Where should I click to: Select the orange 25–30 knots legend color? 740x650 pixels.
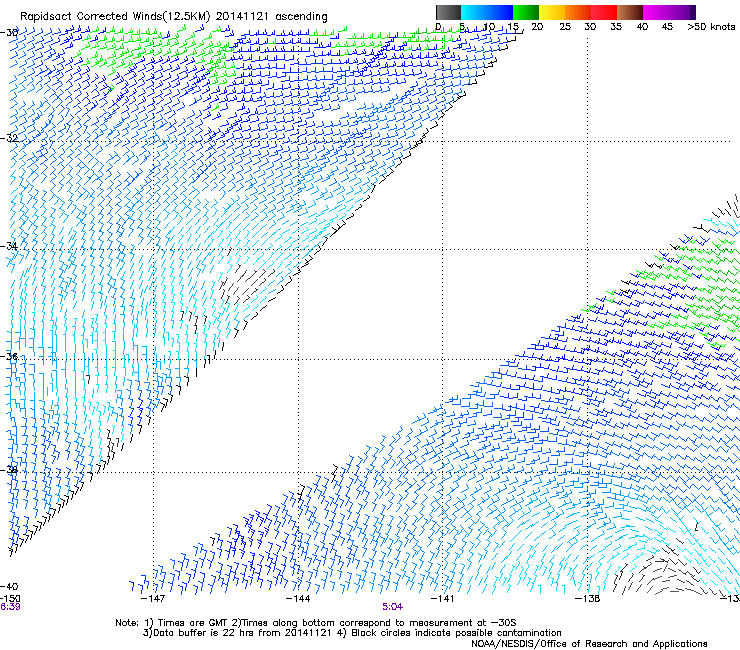pos(578,12)
